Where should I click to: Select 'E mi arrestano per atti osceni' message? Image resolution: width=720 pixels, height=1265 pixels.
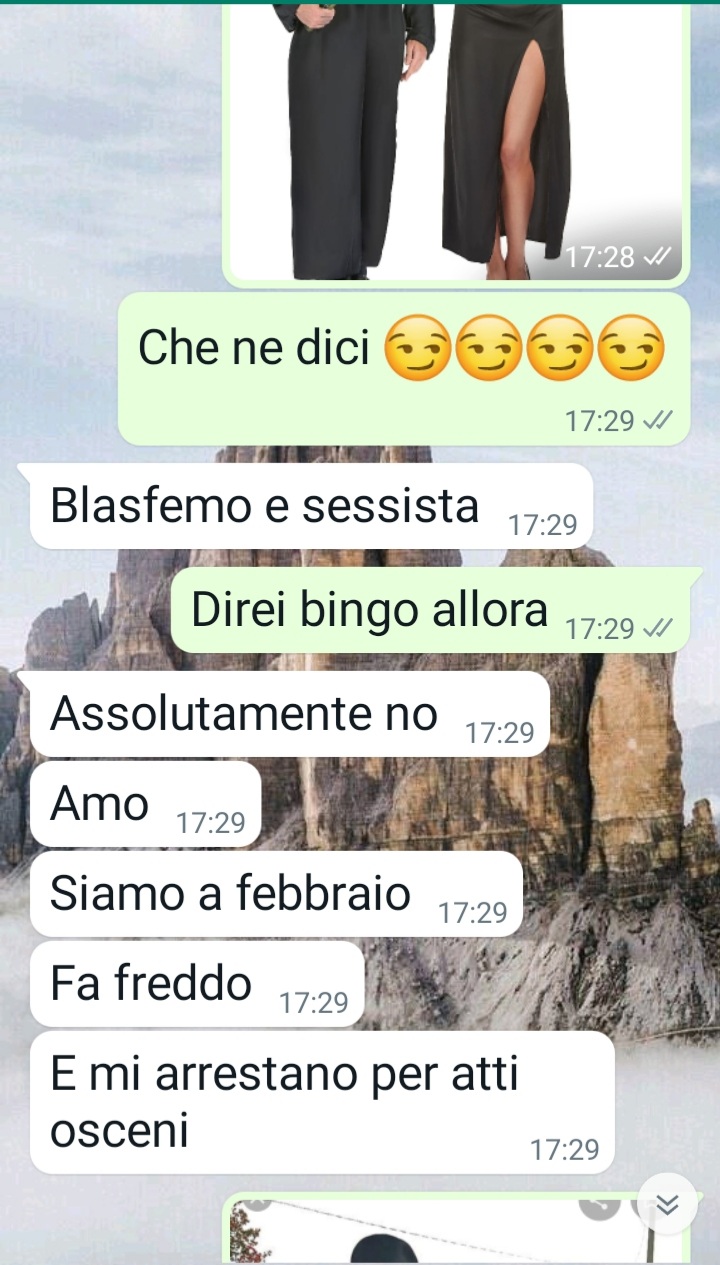point(322,1102)
